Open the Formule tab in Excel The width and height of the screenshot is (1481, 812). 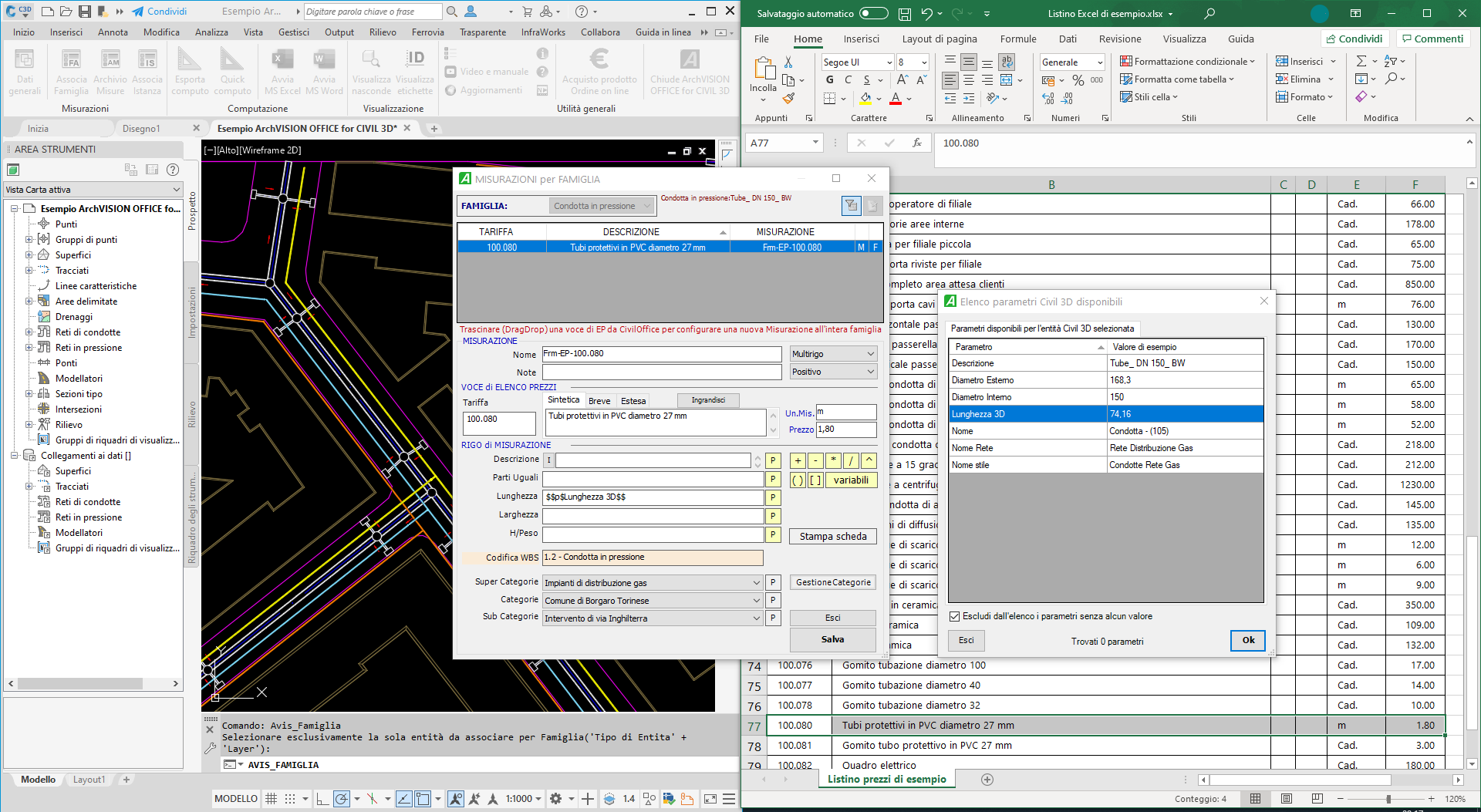pos(1017,39)
